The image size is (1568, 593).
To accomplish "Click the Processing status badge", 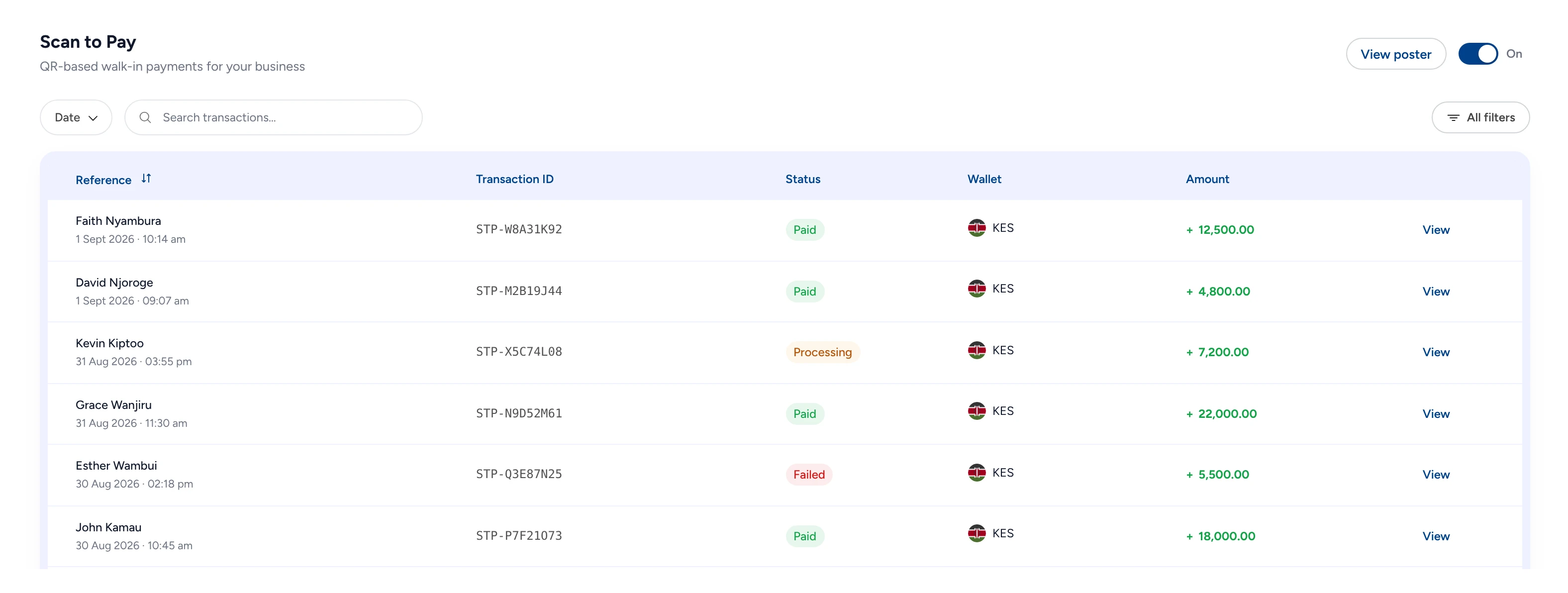I will pos(822,353).
